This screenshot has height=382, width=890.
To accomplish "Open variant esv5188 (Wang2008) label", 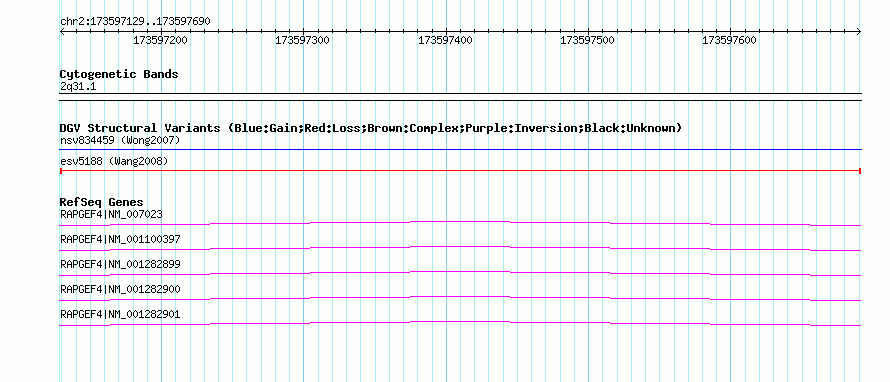I will pos(114,162).
